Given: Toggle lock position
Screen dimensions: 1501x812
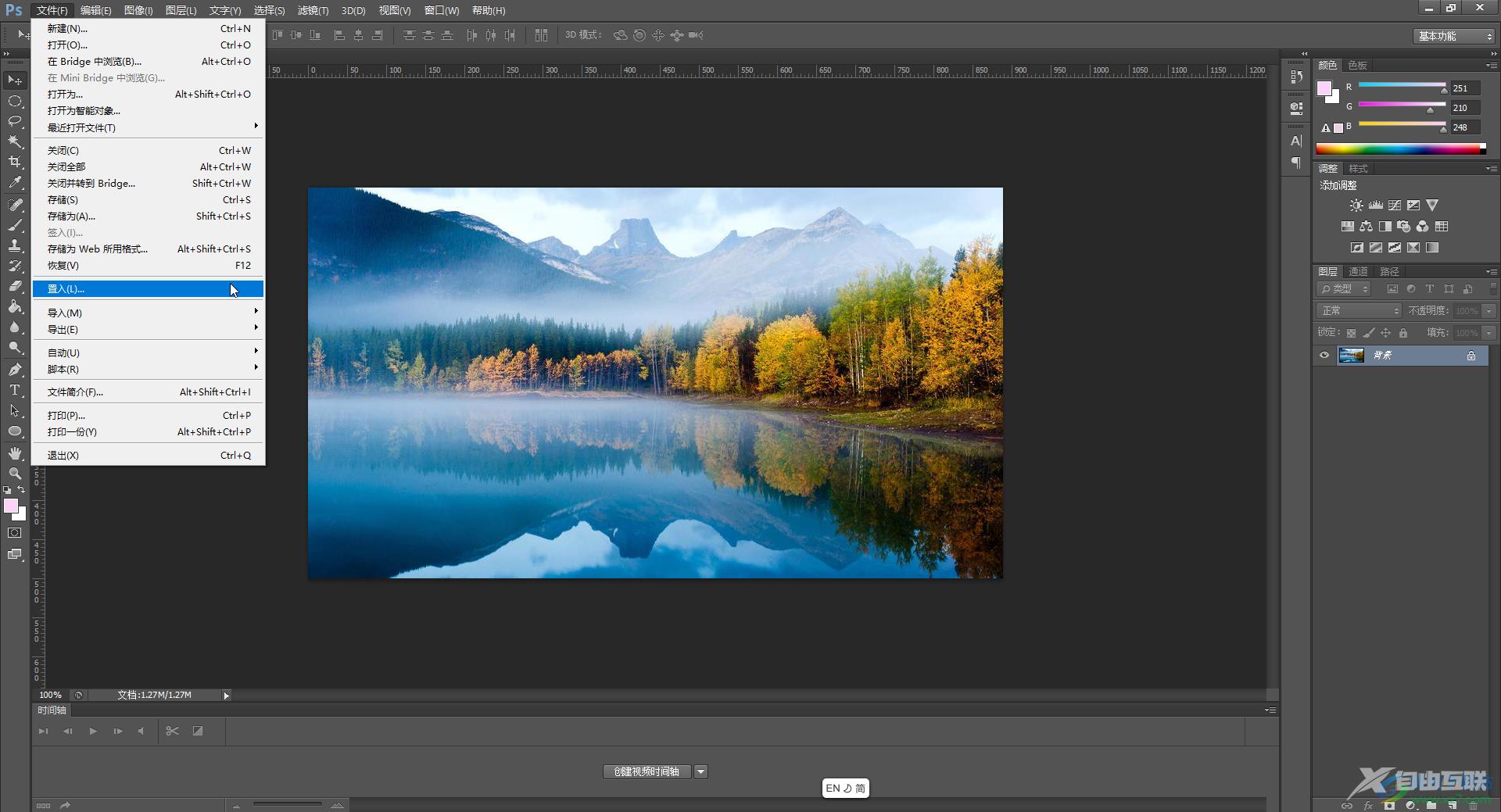Looking at the screenshot, I should [x=1385, y=333].
